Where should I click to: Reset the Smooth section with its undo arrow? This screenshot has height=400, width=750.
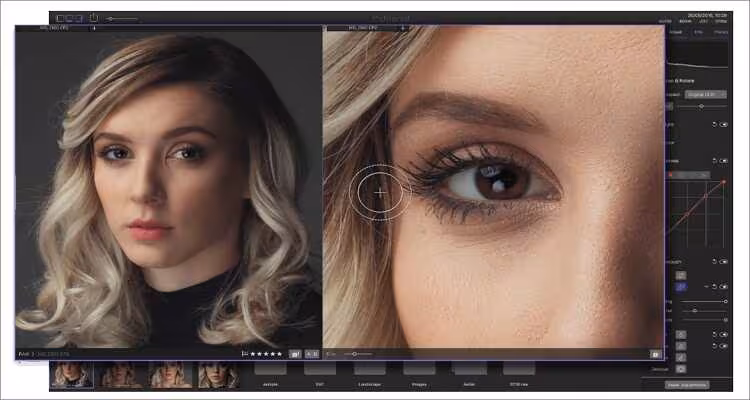[715, 262]
